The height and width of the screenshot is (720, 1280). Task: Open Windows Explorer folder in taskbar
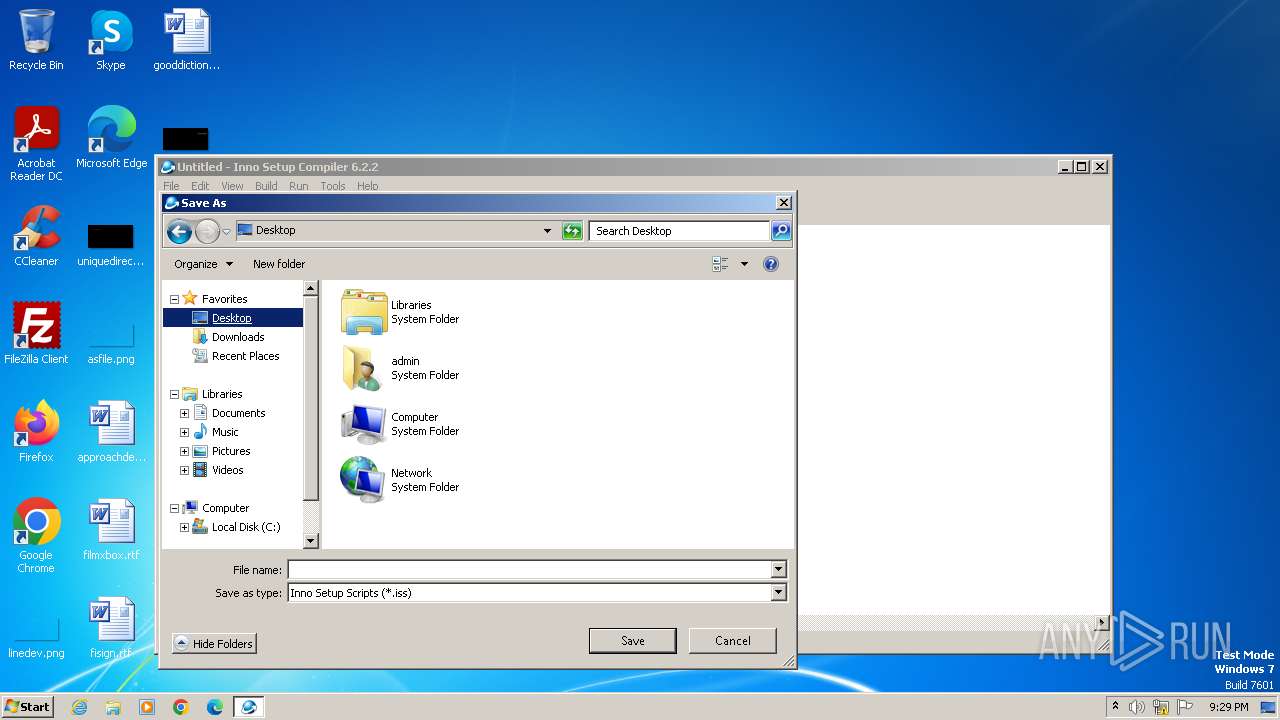113,707
